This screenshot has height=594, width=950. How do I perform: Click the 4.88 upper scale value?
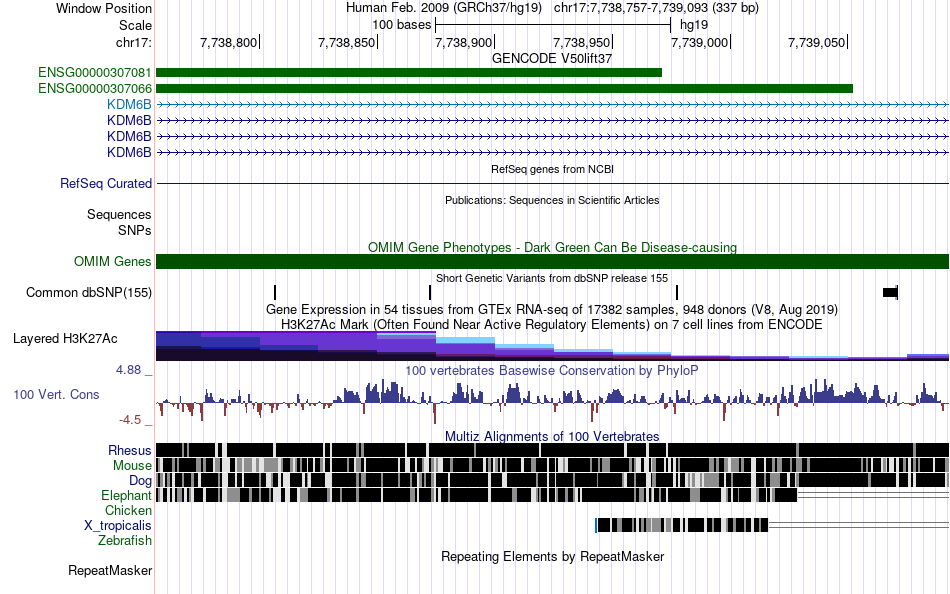tap(128, 370)
